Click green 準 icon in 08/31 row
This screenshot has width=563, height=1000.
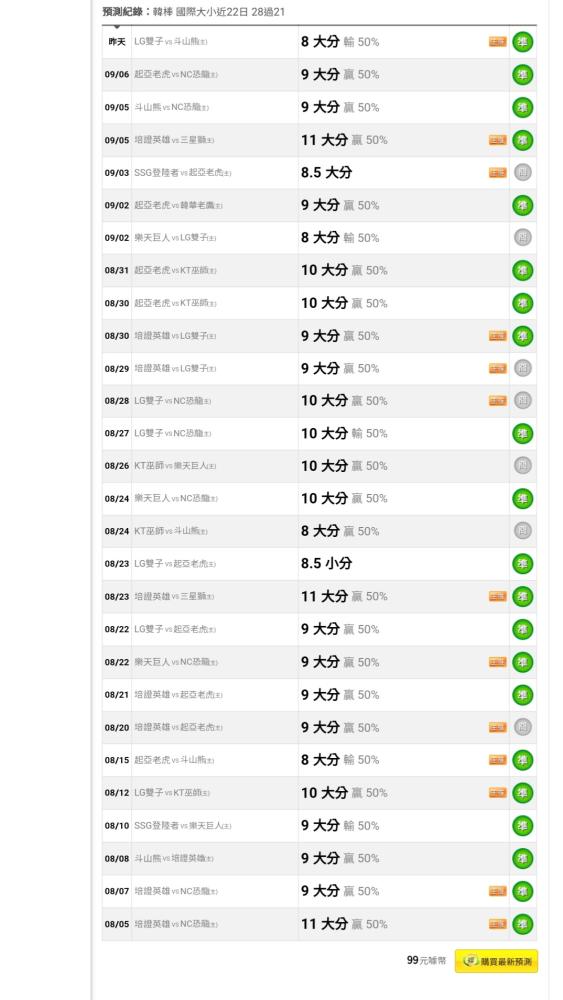[x=522, y=270]
